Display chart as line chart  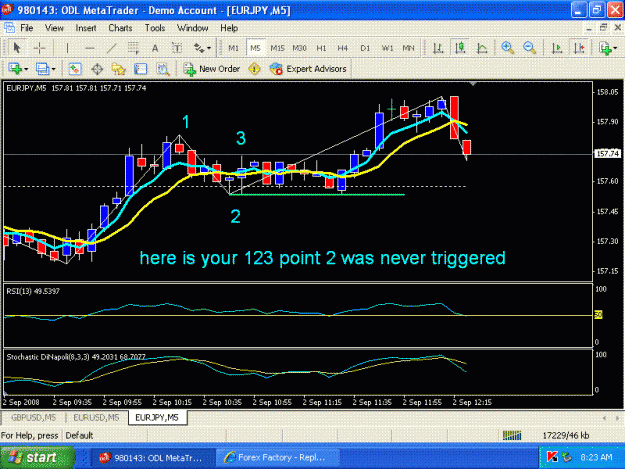(482, 48)
